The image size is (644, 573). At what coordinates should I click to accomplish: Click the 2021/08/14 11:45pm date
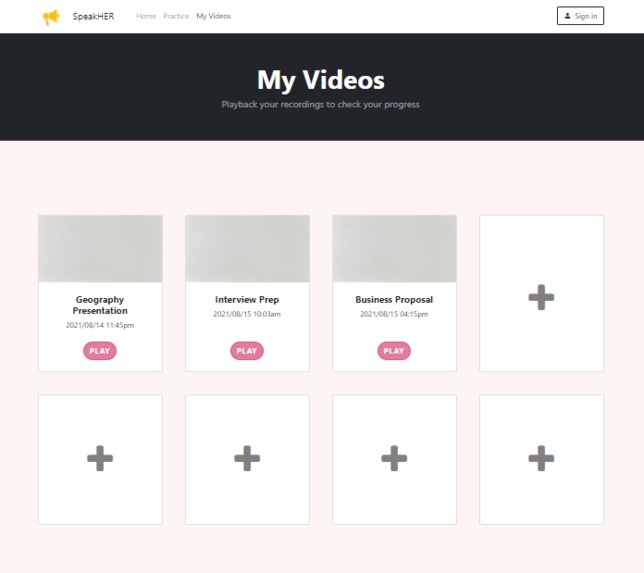[100, 325]
